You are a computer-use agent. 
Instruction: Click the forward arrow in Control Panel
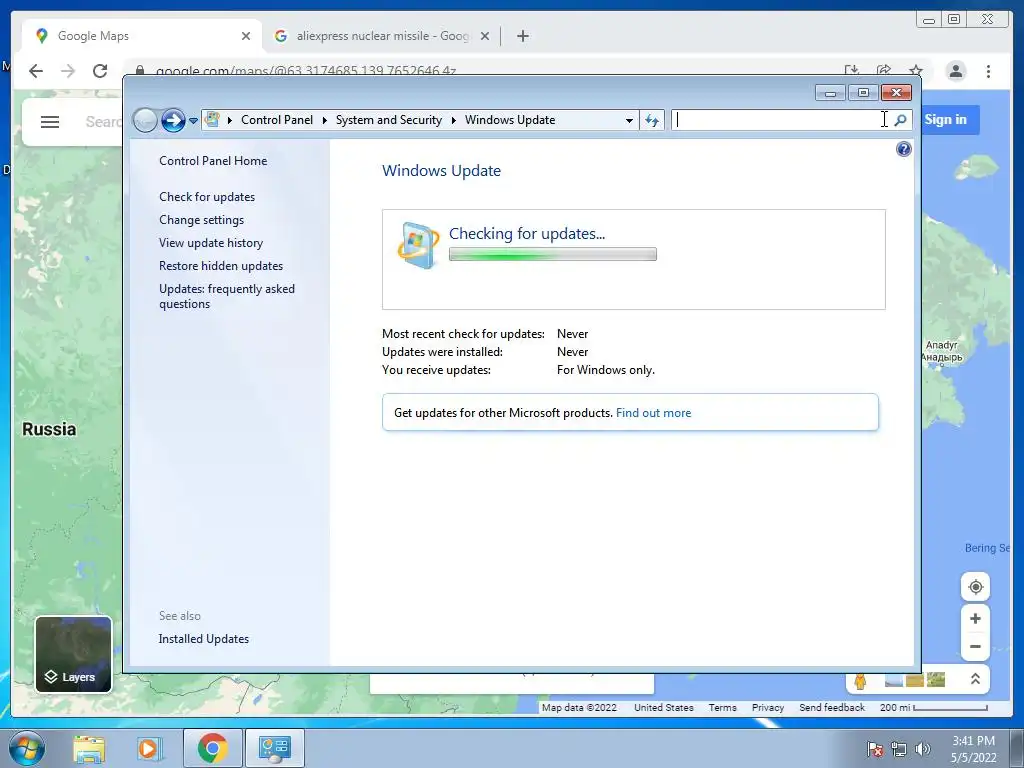point(173,120)
